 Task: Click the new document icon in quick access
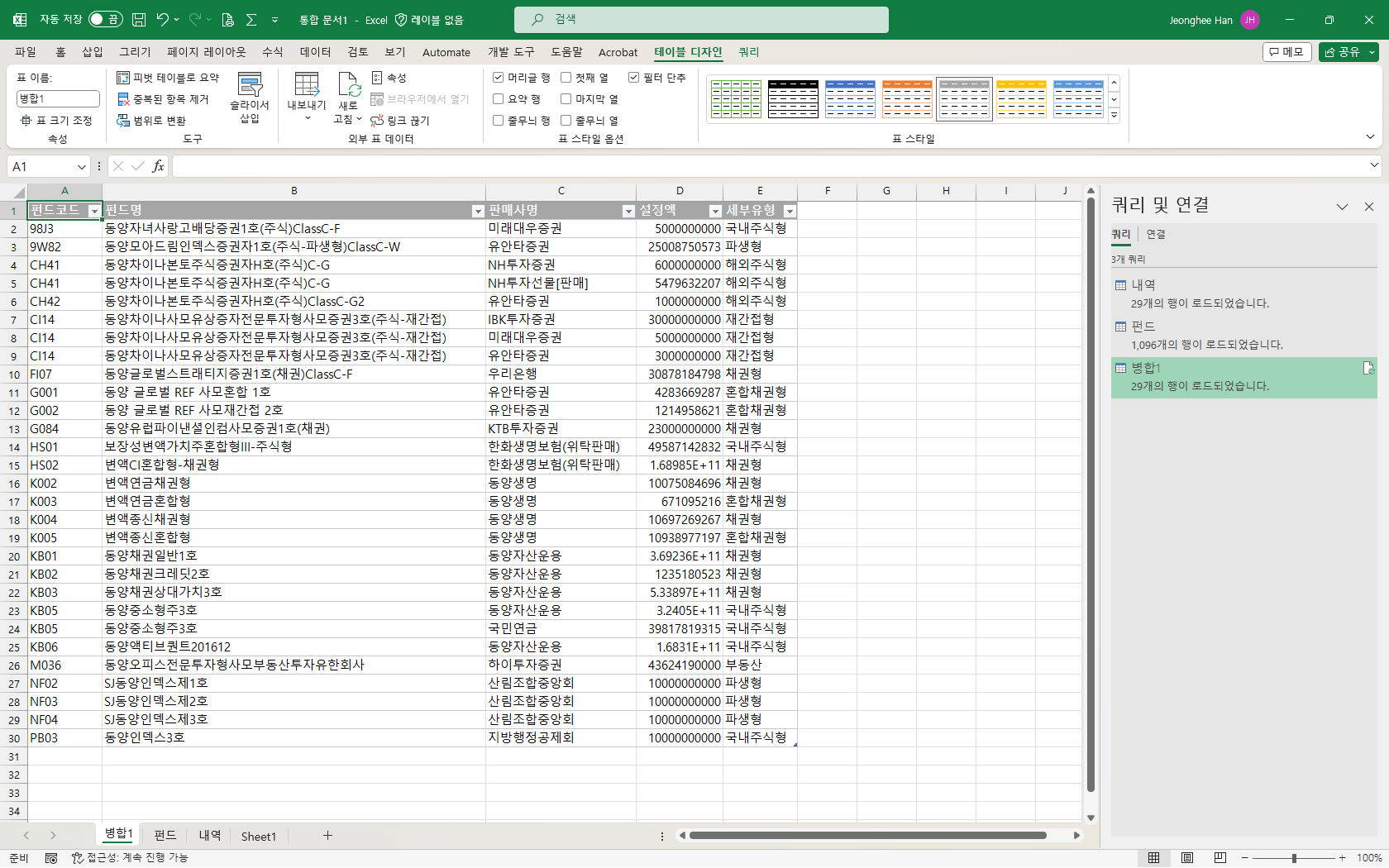click(x=228, y=20)
